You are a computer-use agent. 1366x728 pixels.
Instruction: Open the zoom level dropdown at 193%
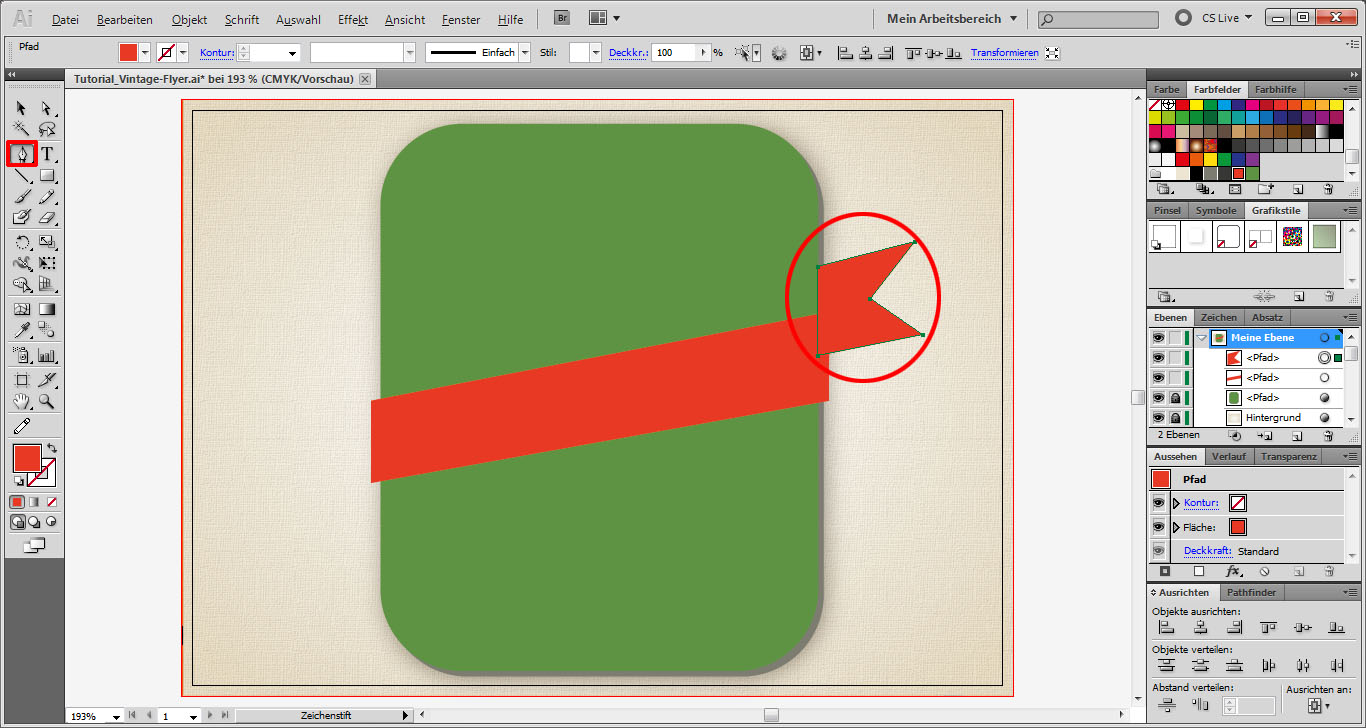(117, 717)
